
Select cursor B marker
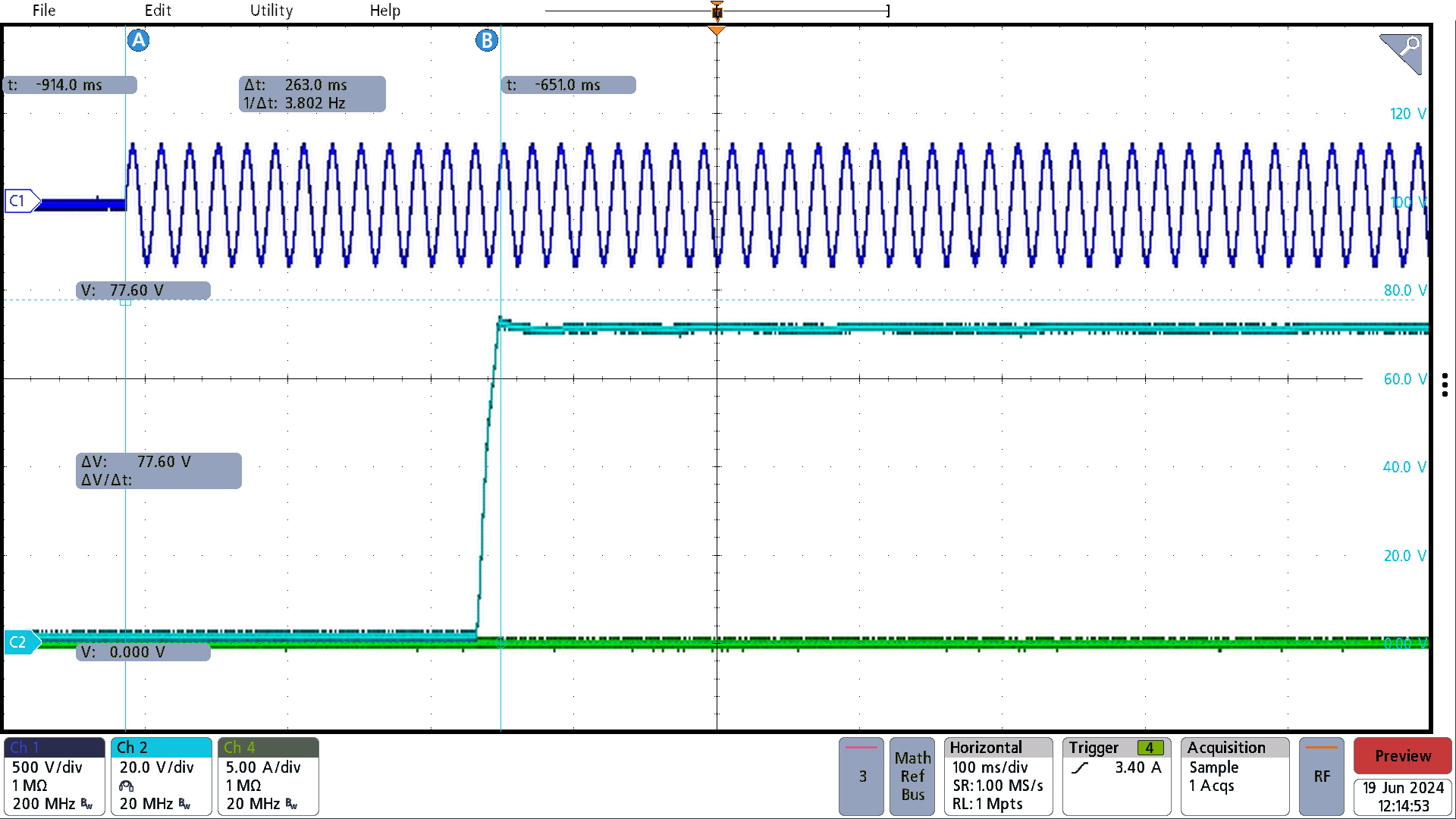pos(487,40)
